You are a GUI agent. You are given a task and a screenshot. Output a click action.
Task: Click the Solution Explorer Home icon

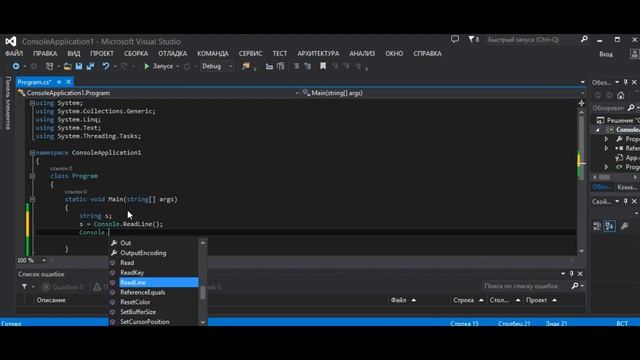coord(621,96)
